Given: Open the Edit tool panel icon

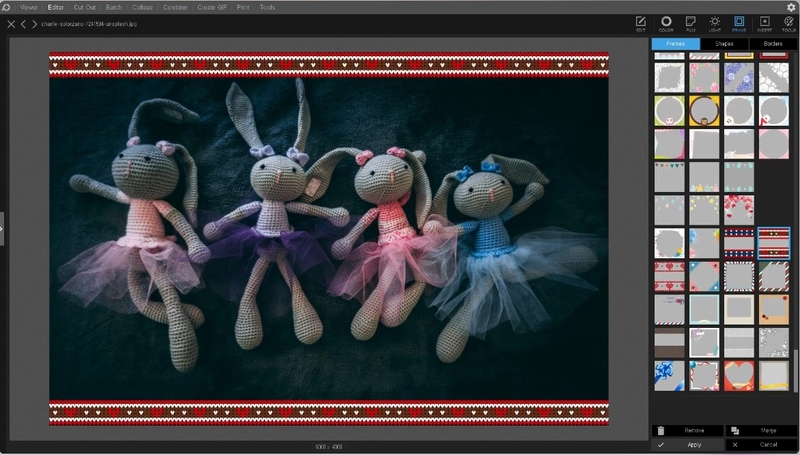Looking at the screenshot, I should (641, 22).
